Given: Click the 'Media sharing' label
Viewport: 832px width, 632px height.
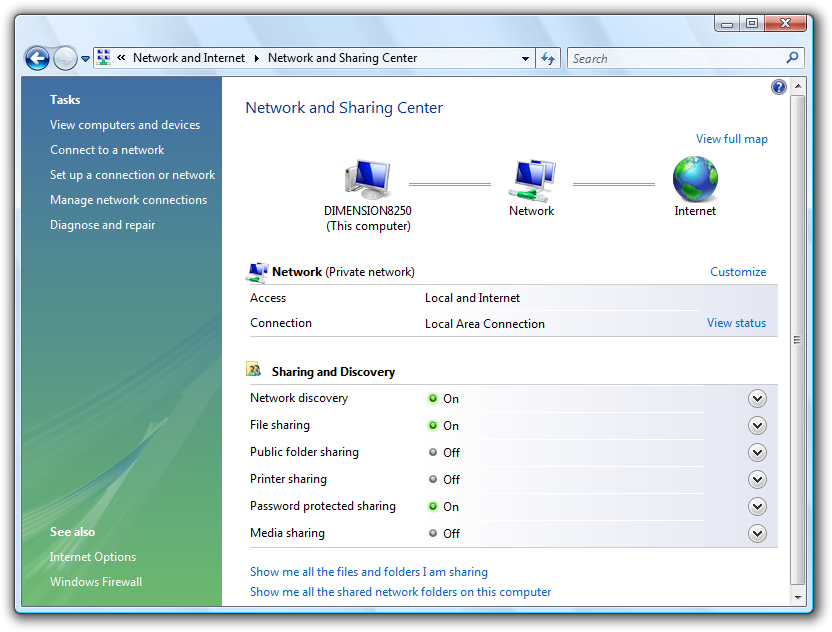Looking at the screenshot, I should (287, 533).
